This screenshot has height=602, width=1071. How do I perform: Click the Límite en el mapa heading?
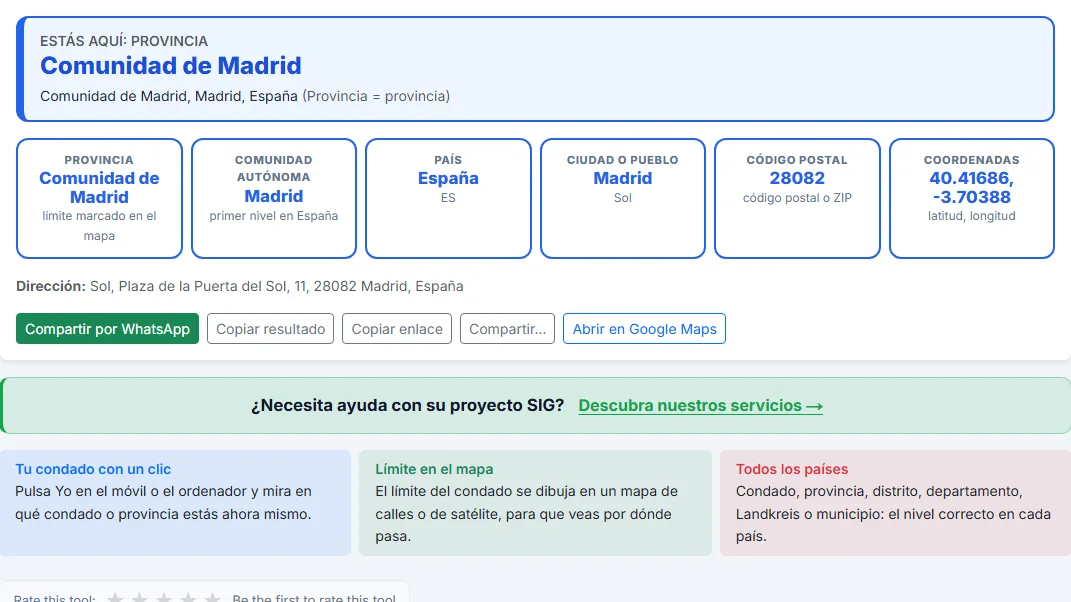coord(434,469)
